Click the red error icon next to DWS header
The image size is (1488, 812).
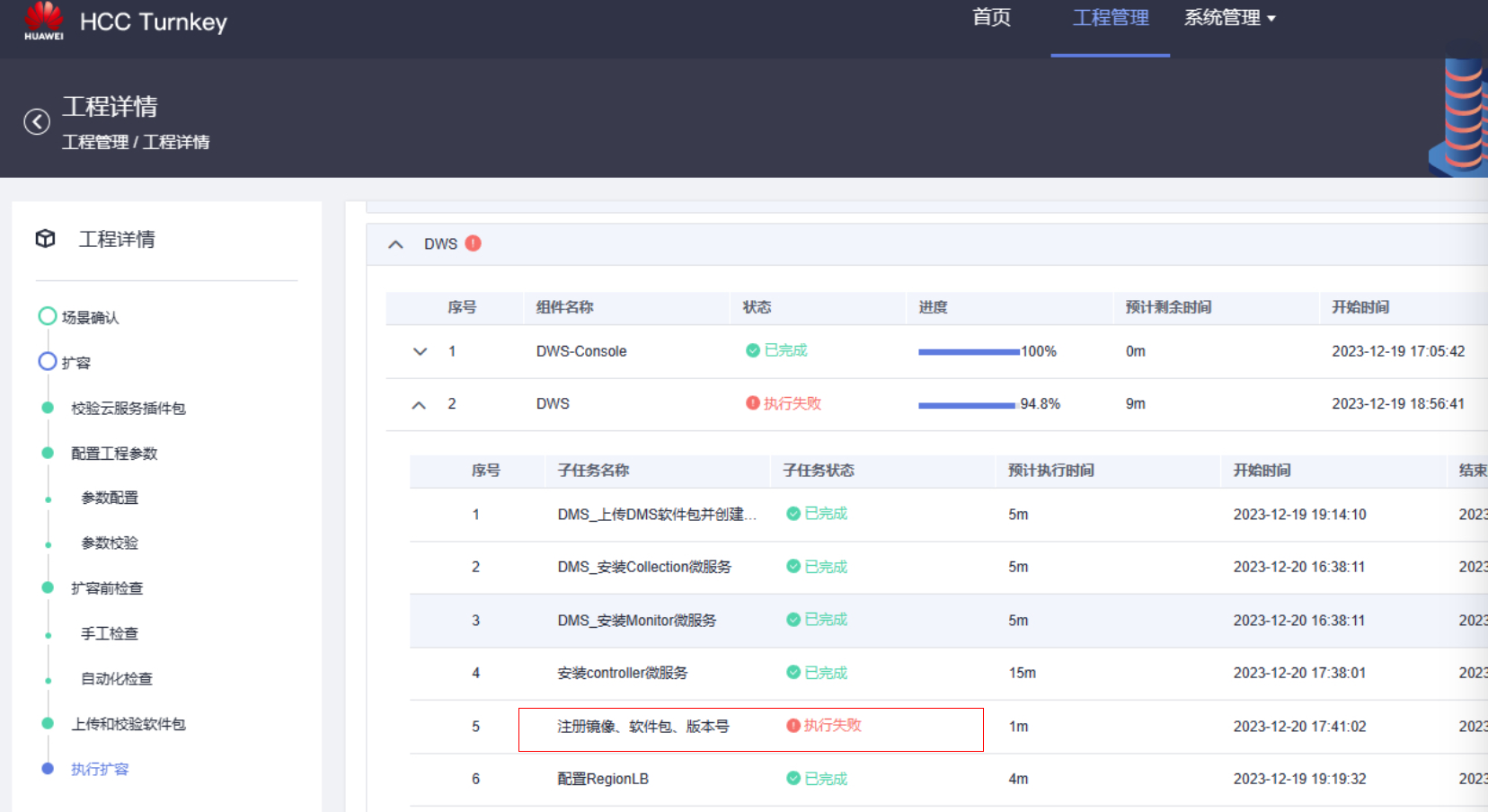pyautogui.click(x=474, y=243)
